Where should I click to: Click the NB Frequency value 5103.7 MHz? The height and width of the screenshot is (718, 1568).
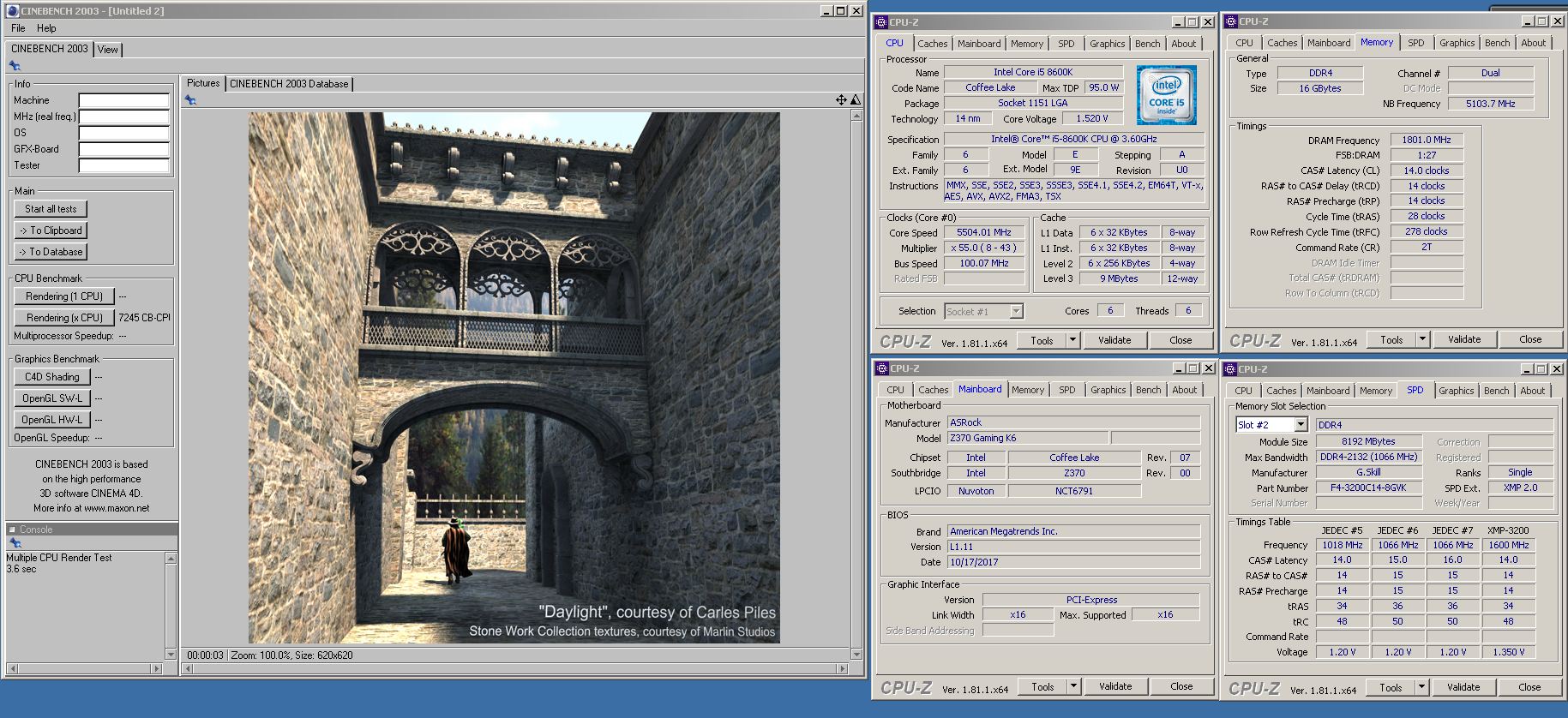[x=1491, y=104]
